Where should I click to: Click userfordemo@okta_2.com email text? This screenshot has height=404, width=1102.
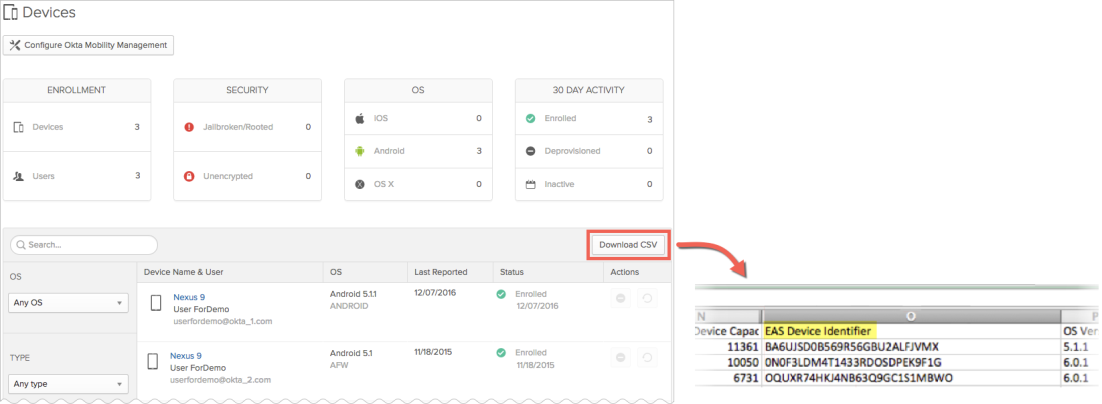(x=221, y=379)
